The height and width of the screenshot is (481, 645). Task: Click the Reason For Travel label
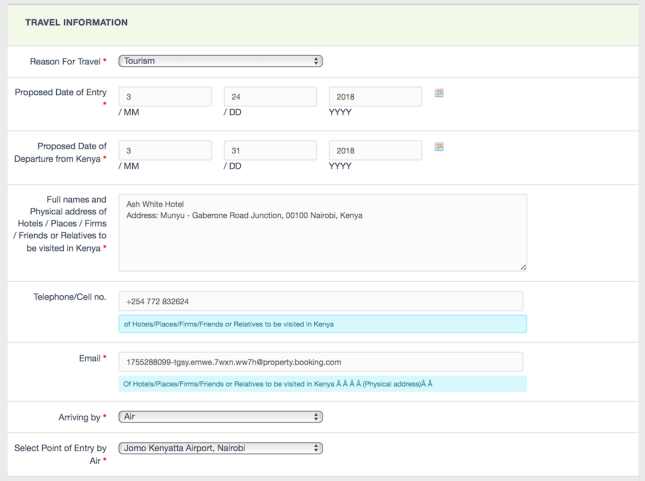point(65,61)
